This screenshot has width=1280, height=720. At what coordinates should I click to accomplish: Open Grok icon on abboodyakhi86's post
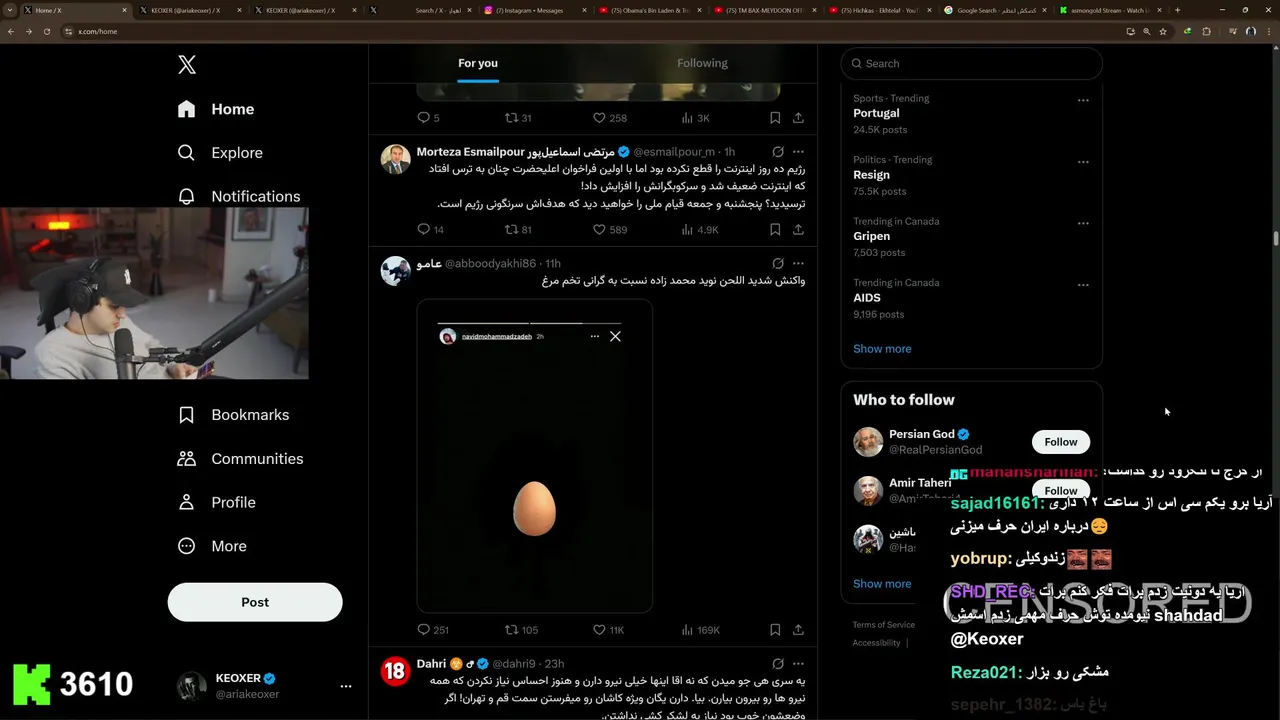click(778, 263)
